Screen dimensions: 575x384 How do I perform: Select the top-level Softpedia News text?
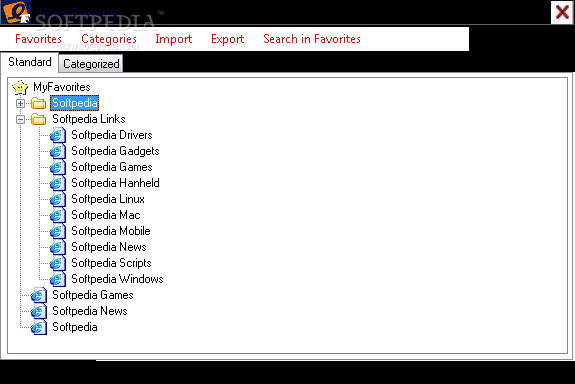pos(89,311)
